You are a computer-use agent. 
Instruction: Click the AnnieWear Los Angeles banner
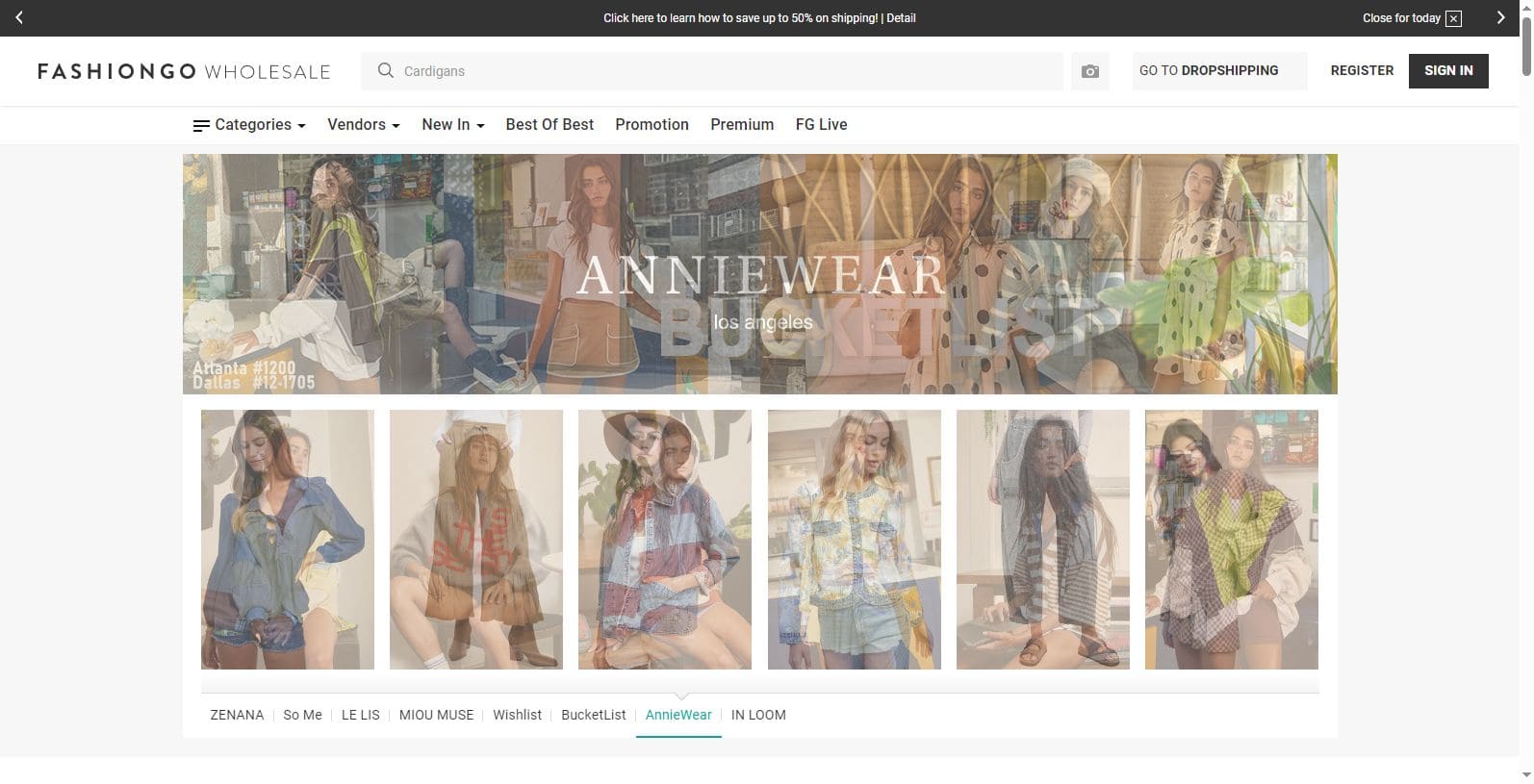(760, 274)
